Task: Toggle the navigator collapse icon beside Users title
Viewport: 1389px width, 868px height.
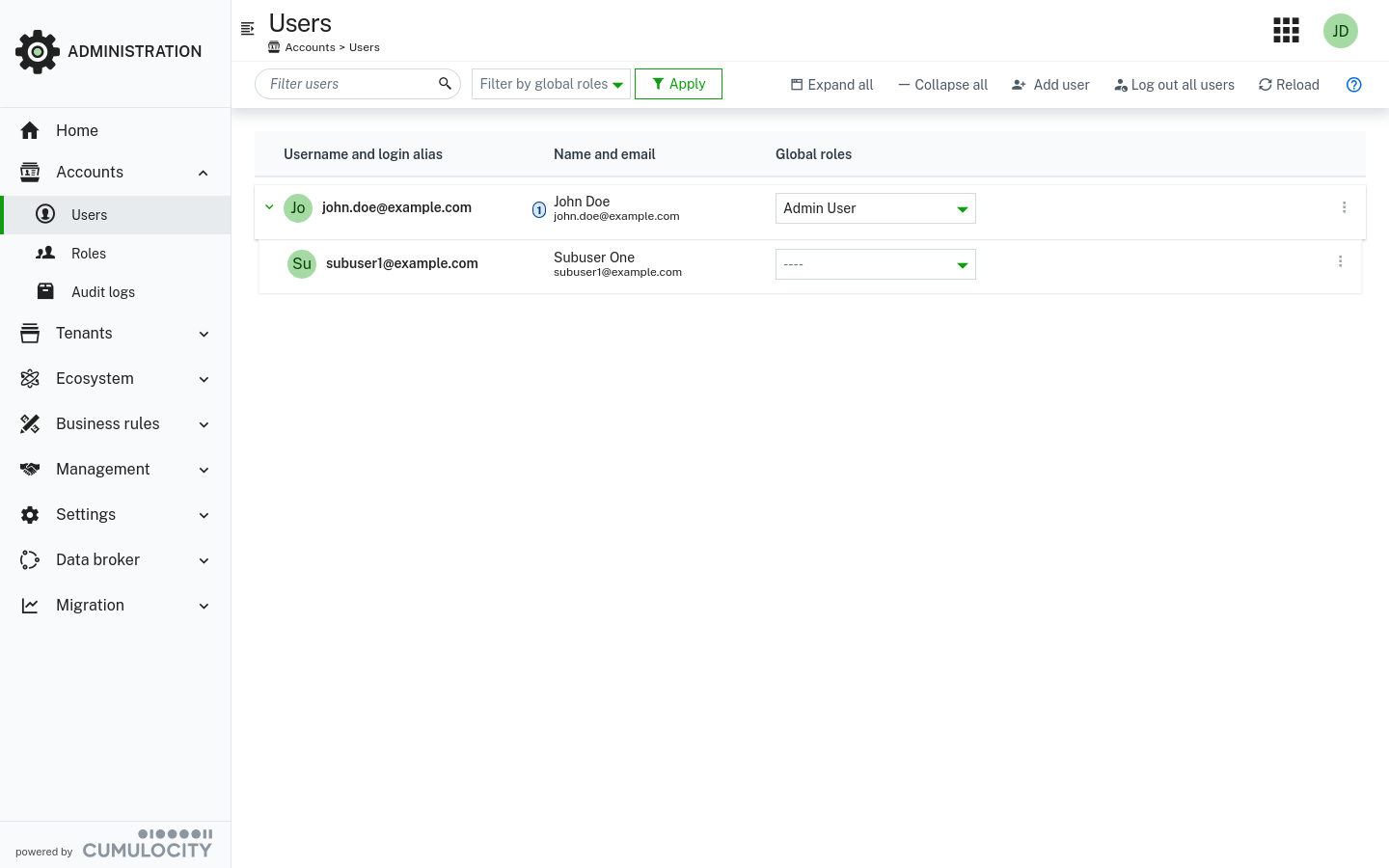Action: click(x=248, y=29)
